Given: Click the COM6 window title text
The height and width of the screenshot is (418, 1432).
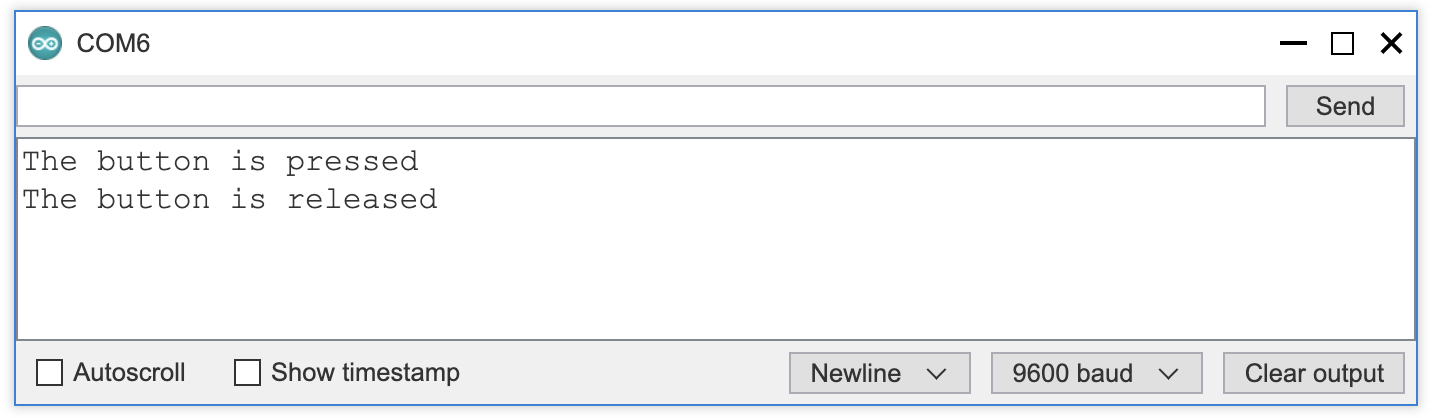Looking at the screenshot, I should (113, 43).
